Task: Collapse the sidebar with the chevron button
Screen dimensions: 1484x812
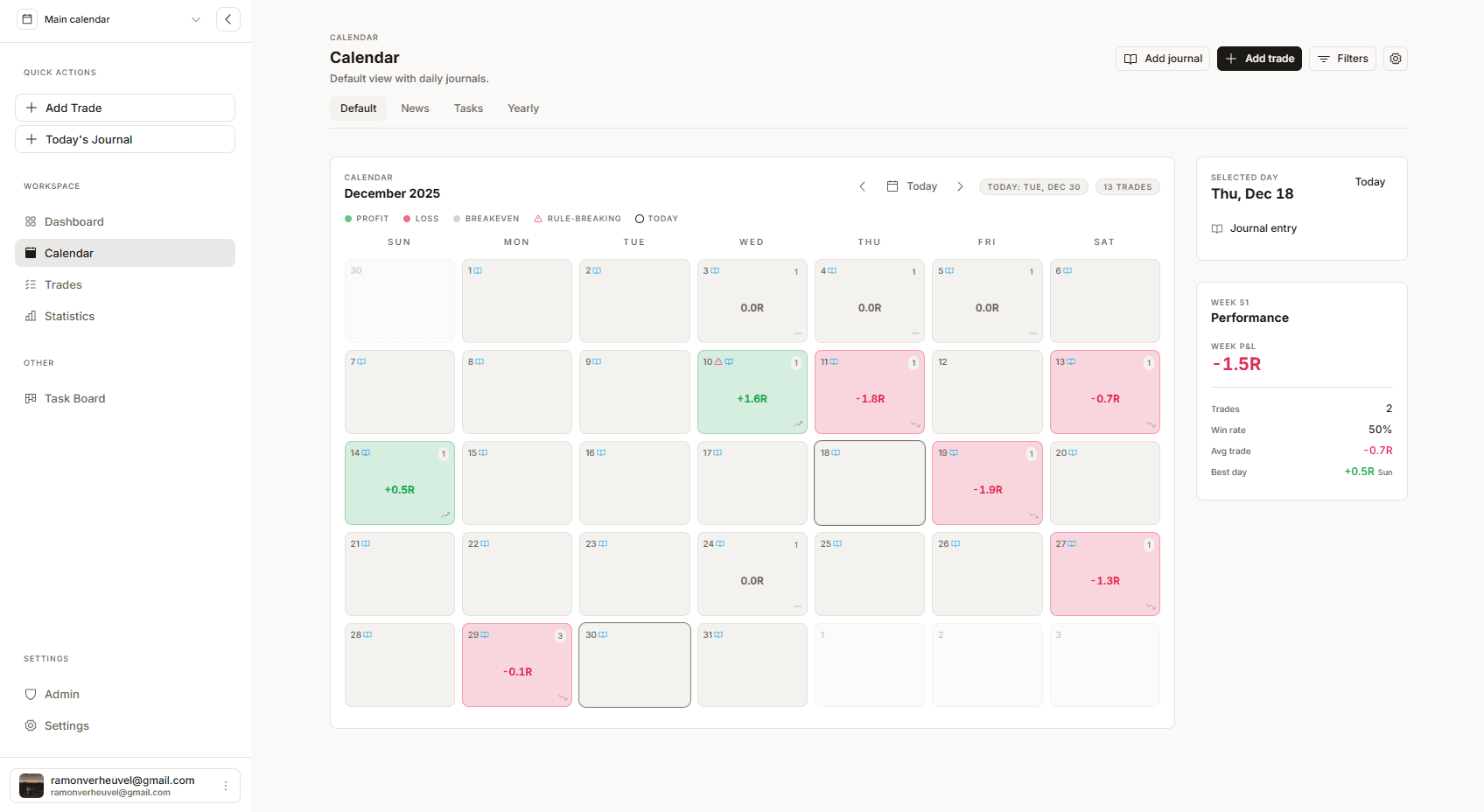Action: (227, 18)
